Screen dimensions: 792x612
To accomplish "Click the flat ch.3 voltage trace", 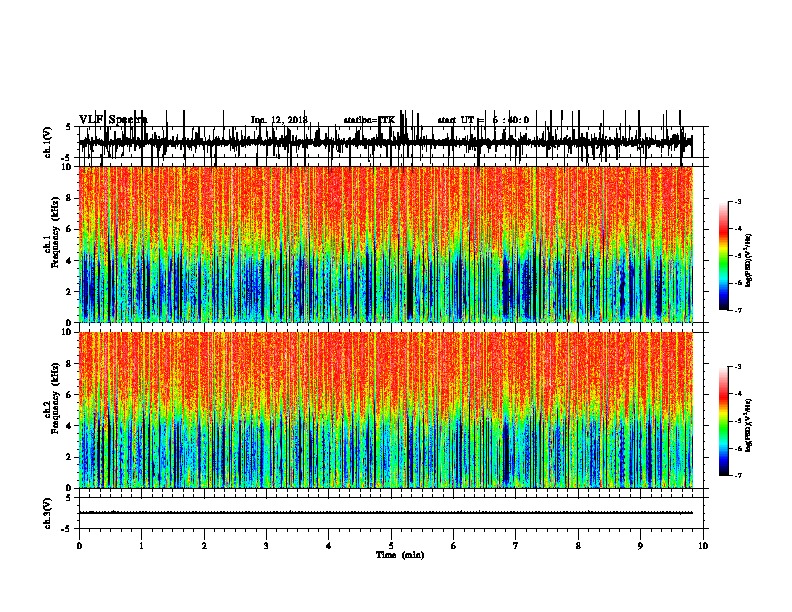I will tap(386, 513).
